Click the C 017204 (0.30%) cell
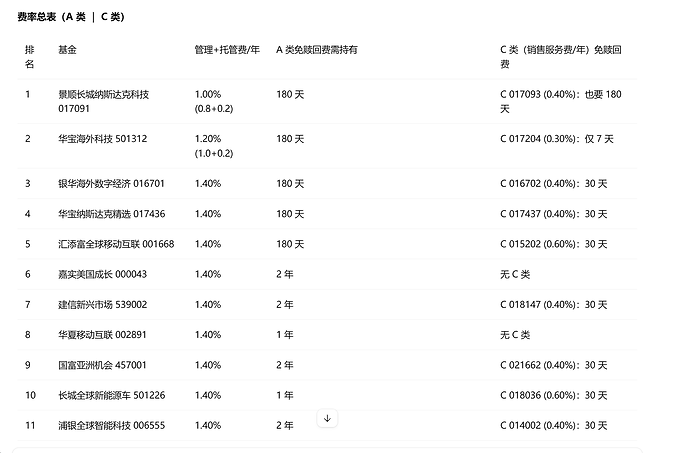This screenshot has height=453, width=690. click(557, 139)
